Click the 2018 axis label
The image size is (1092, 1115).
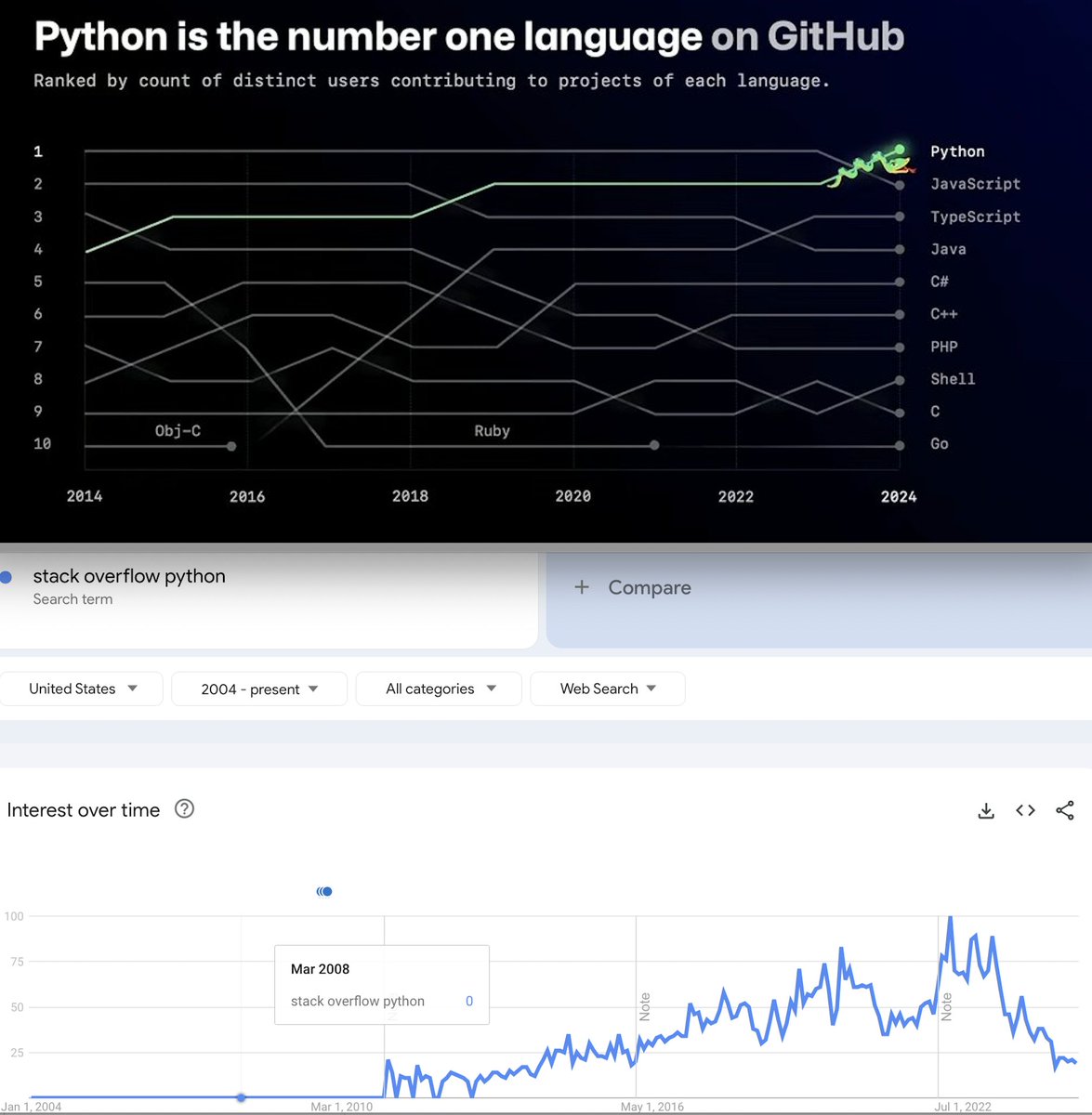pos(410,496)
